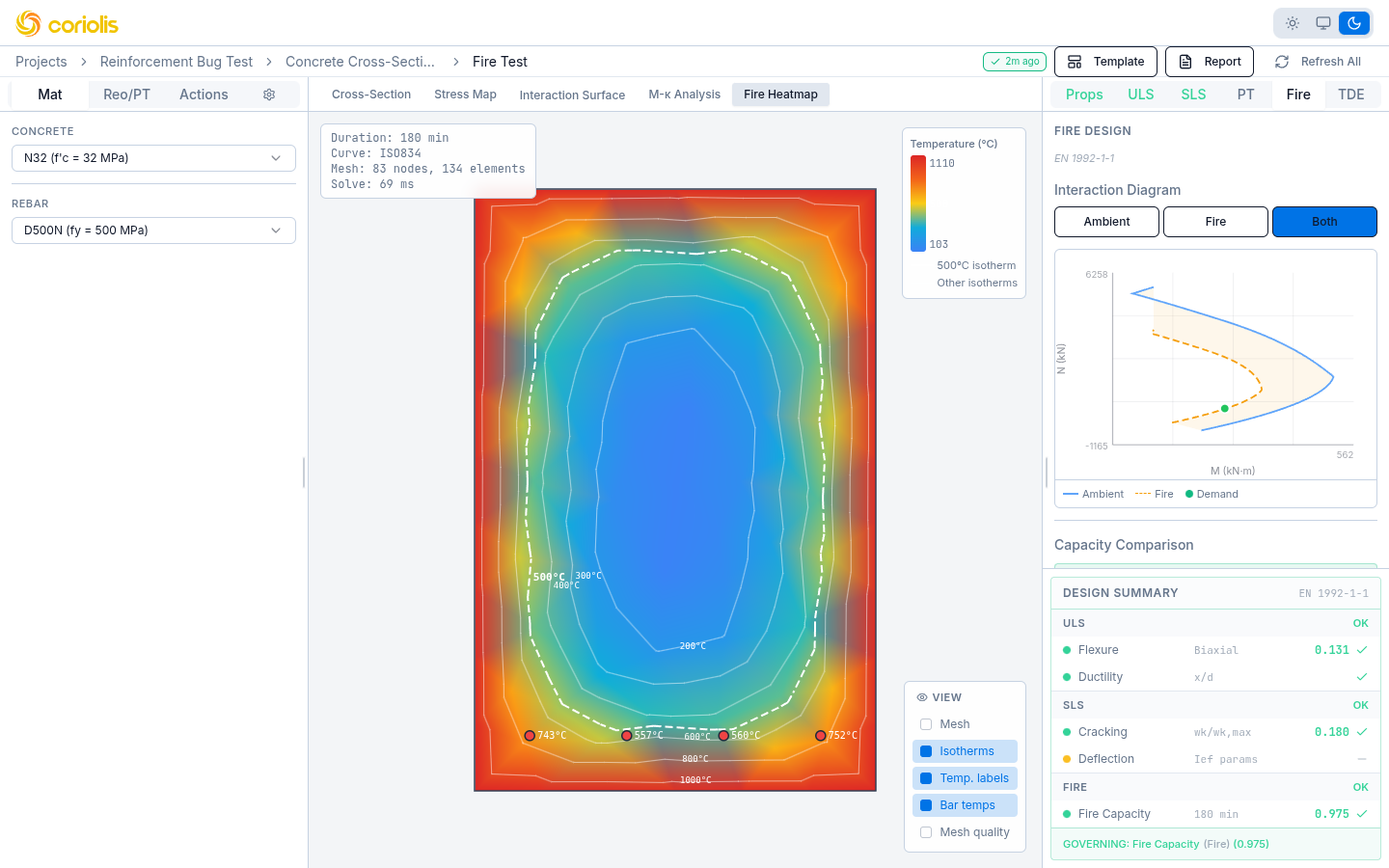Click breadcrumb chevron after Projects
Image resolution: width=1389 pixels, height=868 pixels.
pos(84,62)
